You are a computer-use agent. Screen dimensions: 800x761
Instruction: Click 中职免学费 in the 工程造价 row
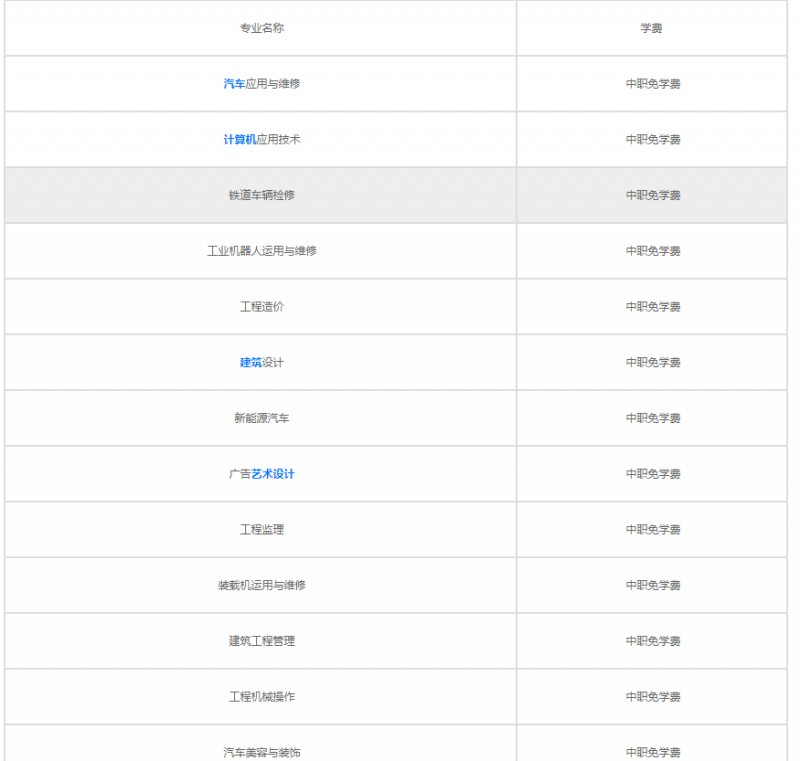tap(653, 307)
